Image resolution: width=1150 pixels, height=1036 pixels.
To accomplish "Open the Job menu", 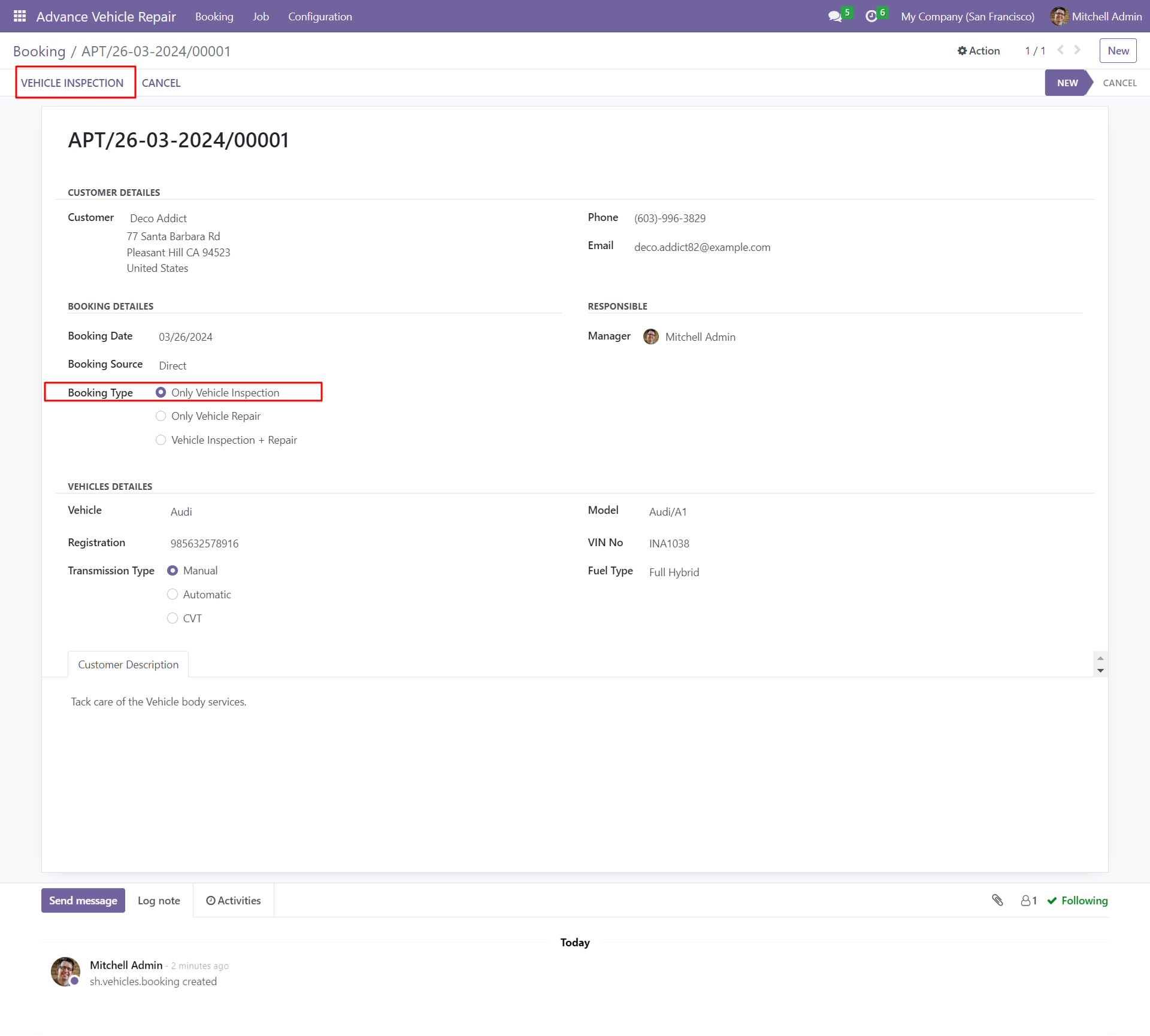I will click(261, 16).
